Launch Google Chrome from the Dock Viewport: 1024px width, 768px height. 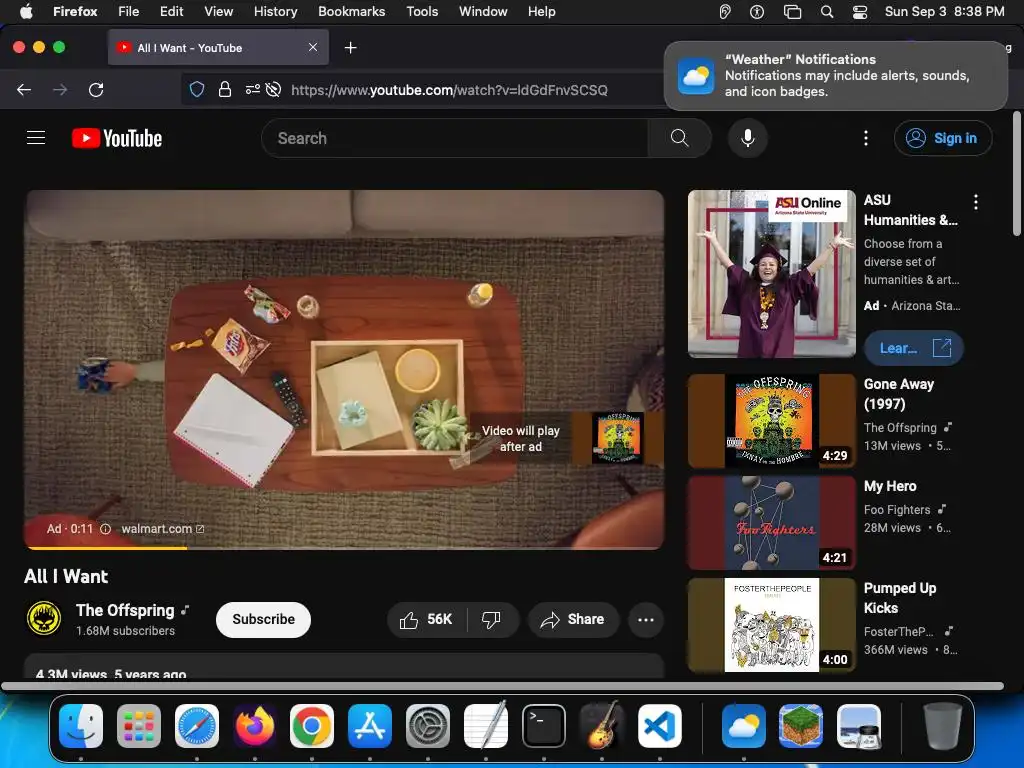click(312, 726)
